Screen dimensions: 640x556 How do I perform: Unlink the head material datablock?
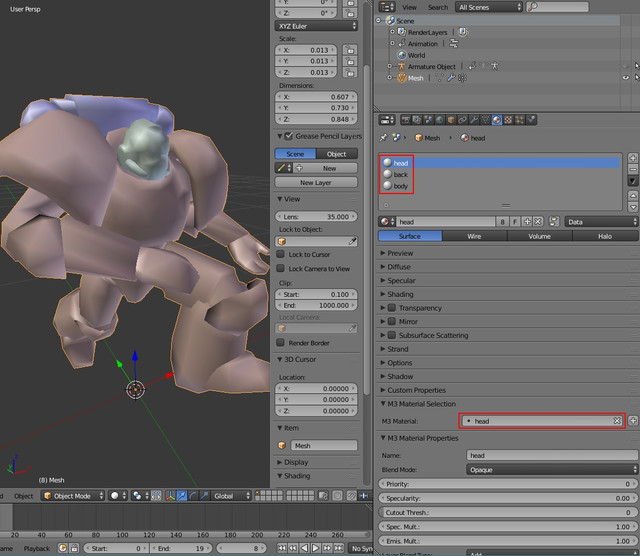(538, 222)
